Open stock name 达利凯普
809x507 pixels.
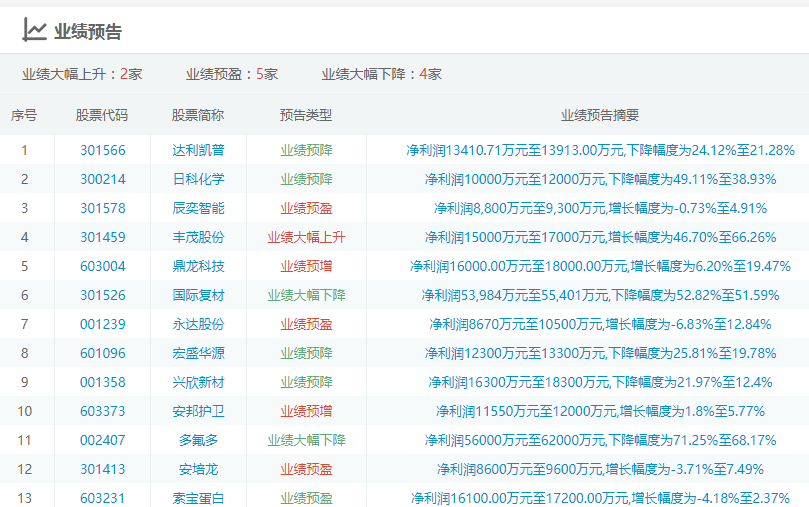pos(199,150)
